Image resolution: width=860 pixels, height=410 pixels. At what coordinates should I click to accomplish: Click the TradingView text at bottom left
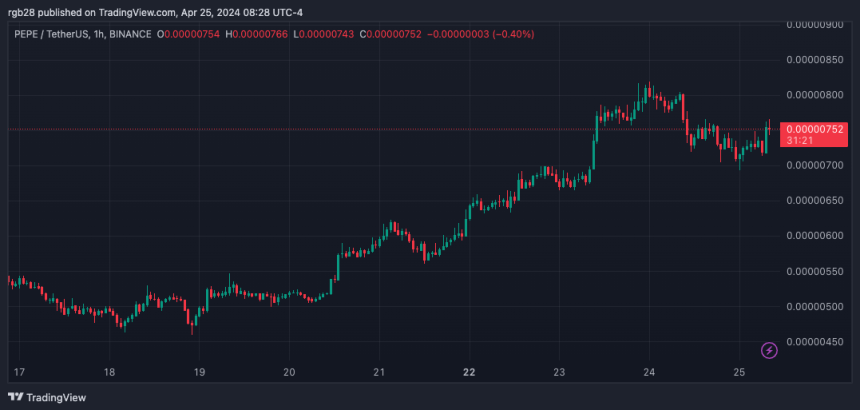[x=58, y=397]
